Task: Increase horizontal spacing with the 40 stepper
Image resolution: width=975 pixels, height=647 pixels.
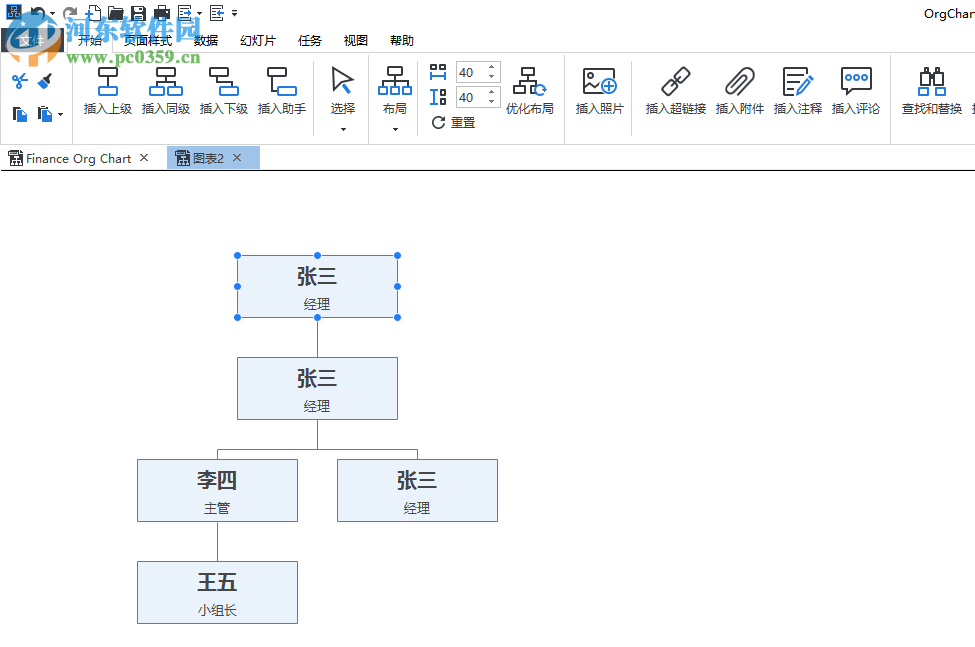Action: 490,66
